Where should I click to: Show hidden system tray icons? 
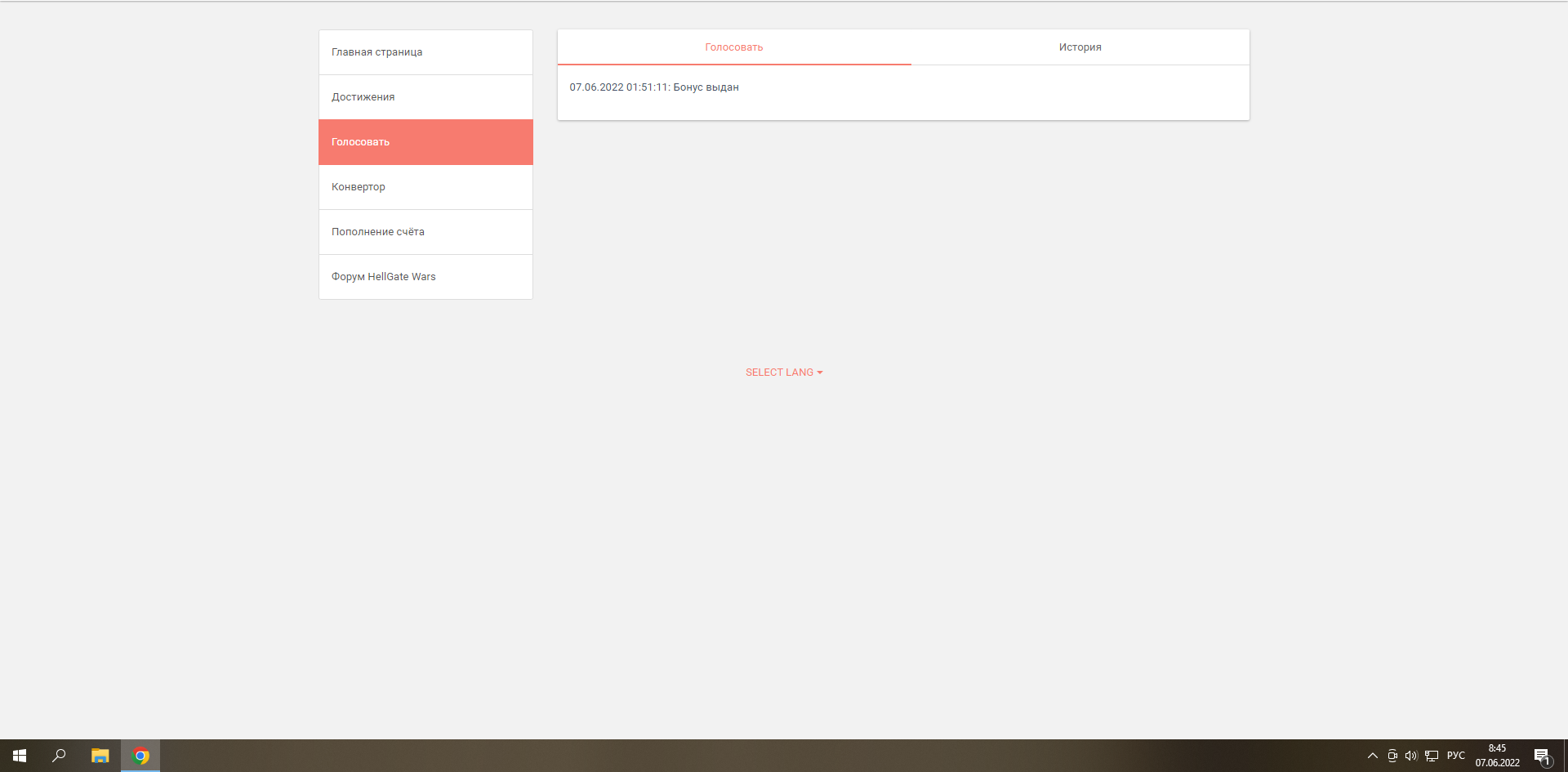coord(1373,756)
